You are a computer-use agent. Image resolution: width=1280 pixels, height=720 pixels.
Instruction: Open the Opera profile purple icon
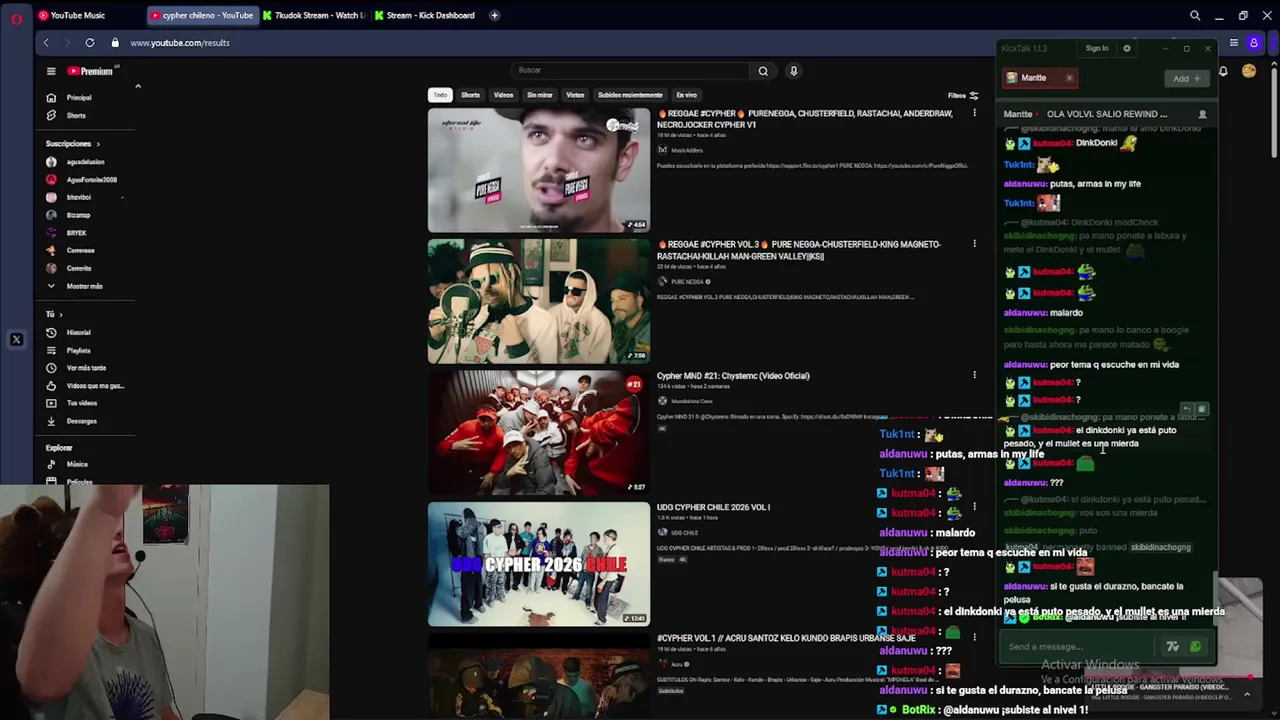coord(1254,43)
